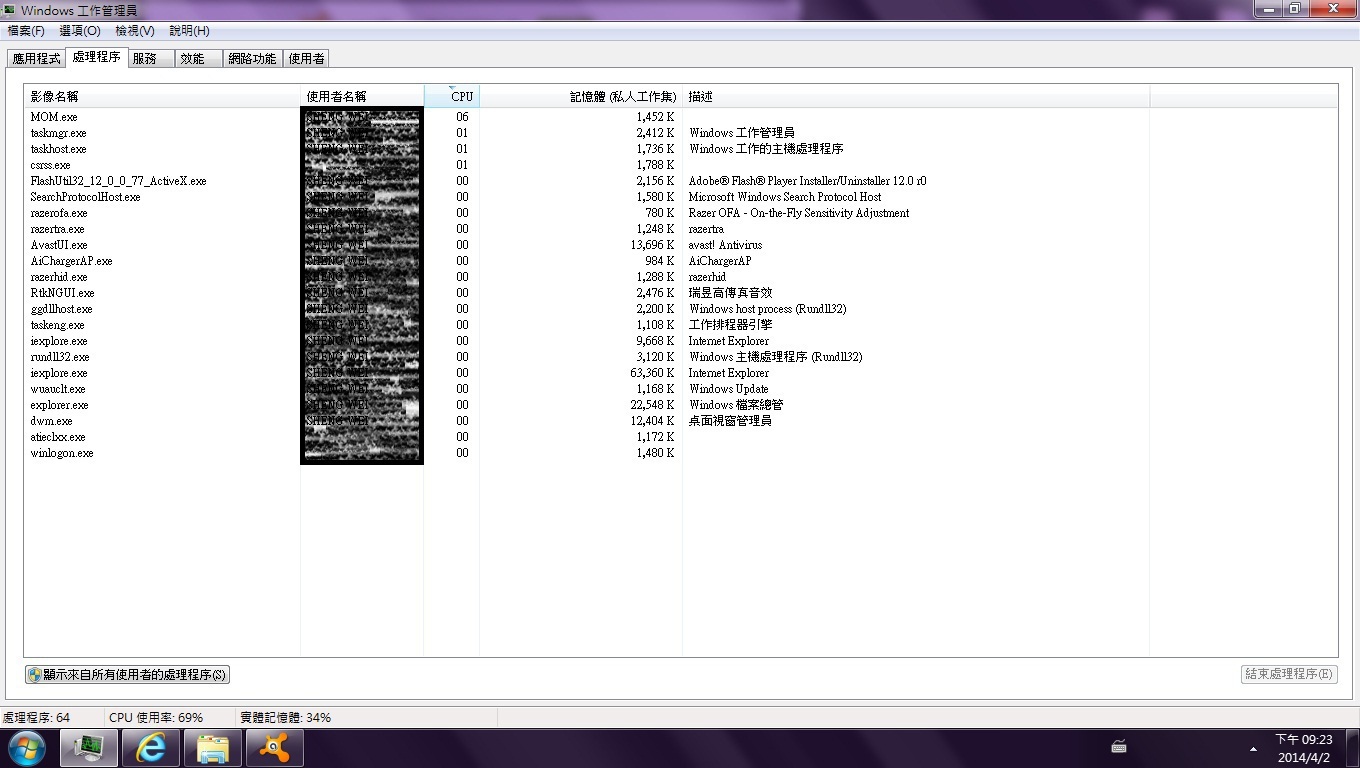Image resolution: width=1360 pixels, height=768 pixels.
Task: Click the 22,548 K memory value
Action: click(653, 405)
